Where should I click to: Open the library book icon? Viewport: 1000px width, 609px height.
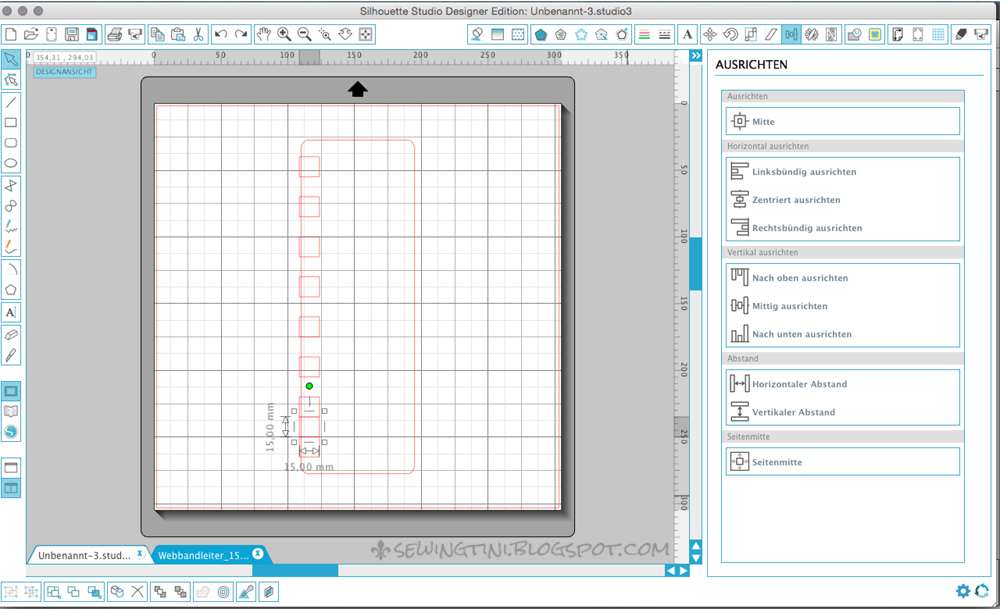pyautogui.click(x=11, y=411)
